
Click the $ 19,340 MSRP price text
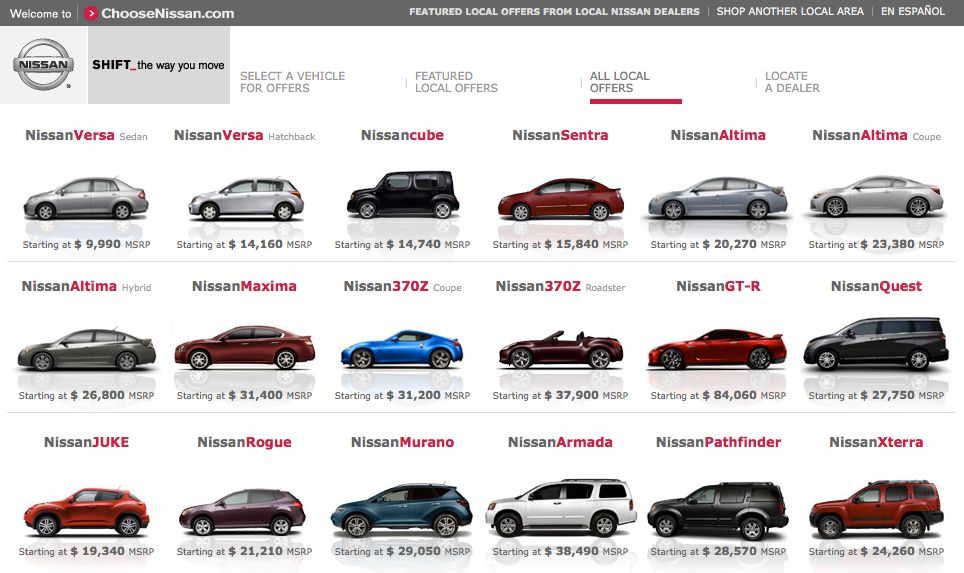click(x=113, y=551)
